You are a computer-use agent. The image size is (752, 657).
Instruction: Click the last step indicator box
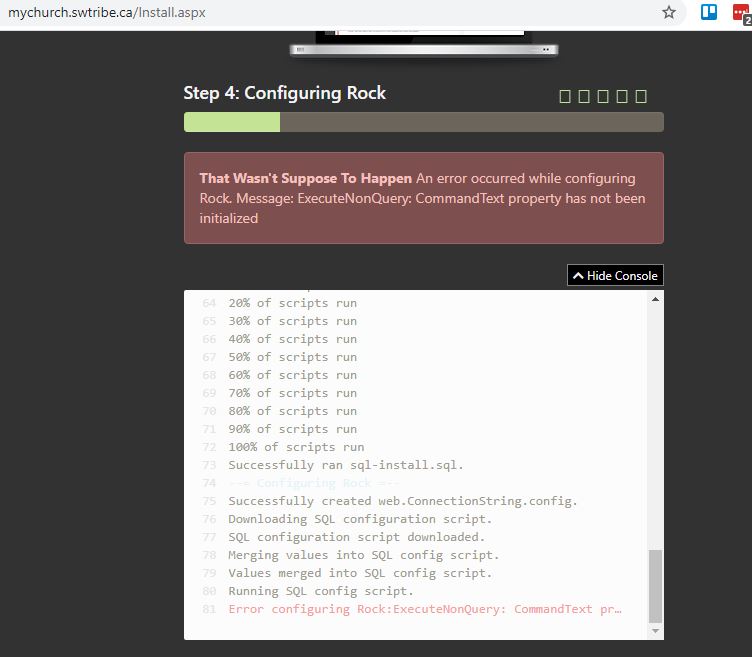tap(641, 96)
